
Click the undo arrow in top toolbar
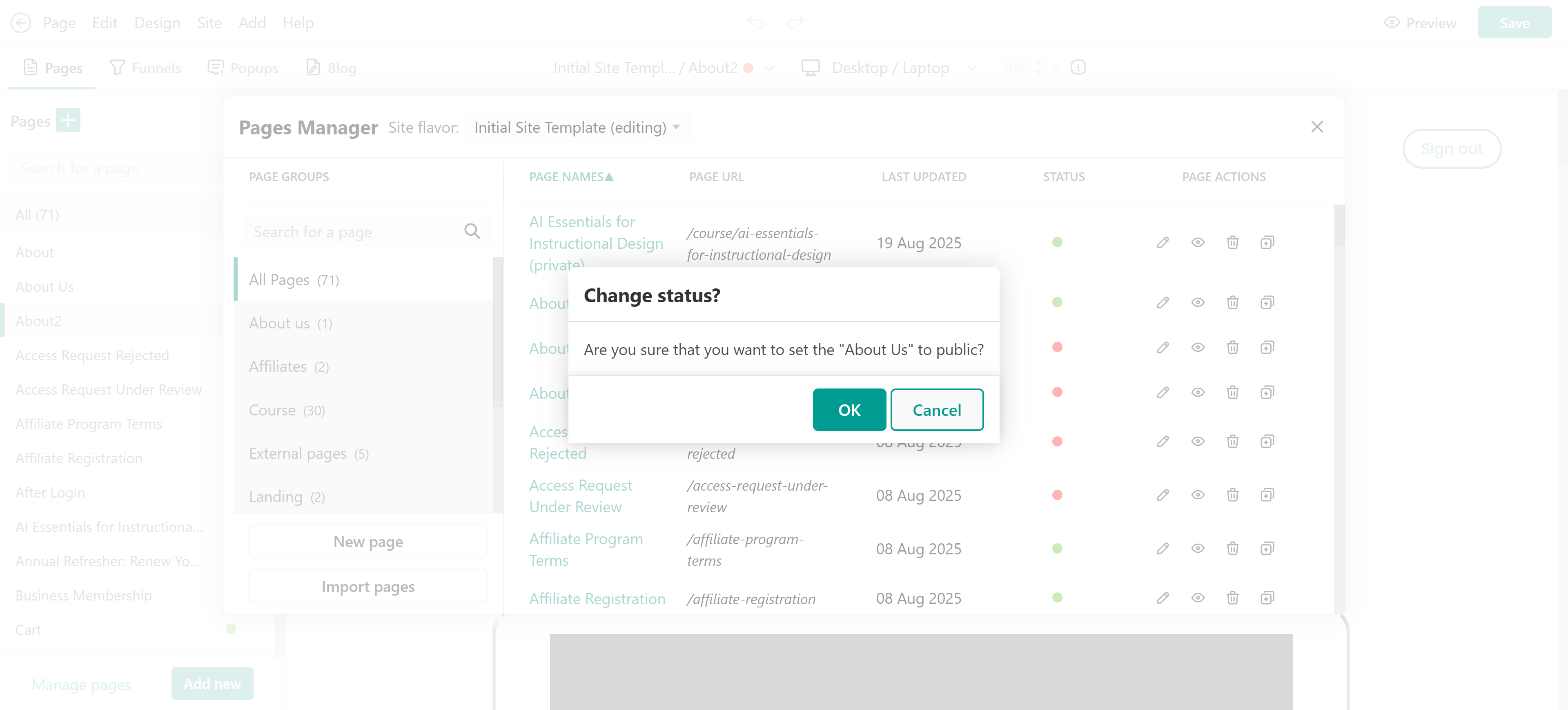[x=755, y=22]
